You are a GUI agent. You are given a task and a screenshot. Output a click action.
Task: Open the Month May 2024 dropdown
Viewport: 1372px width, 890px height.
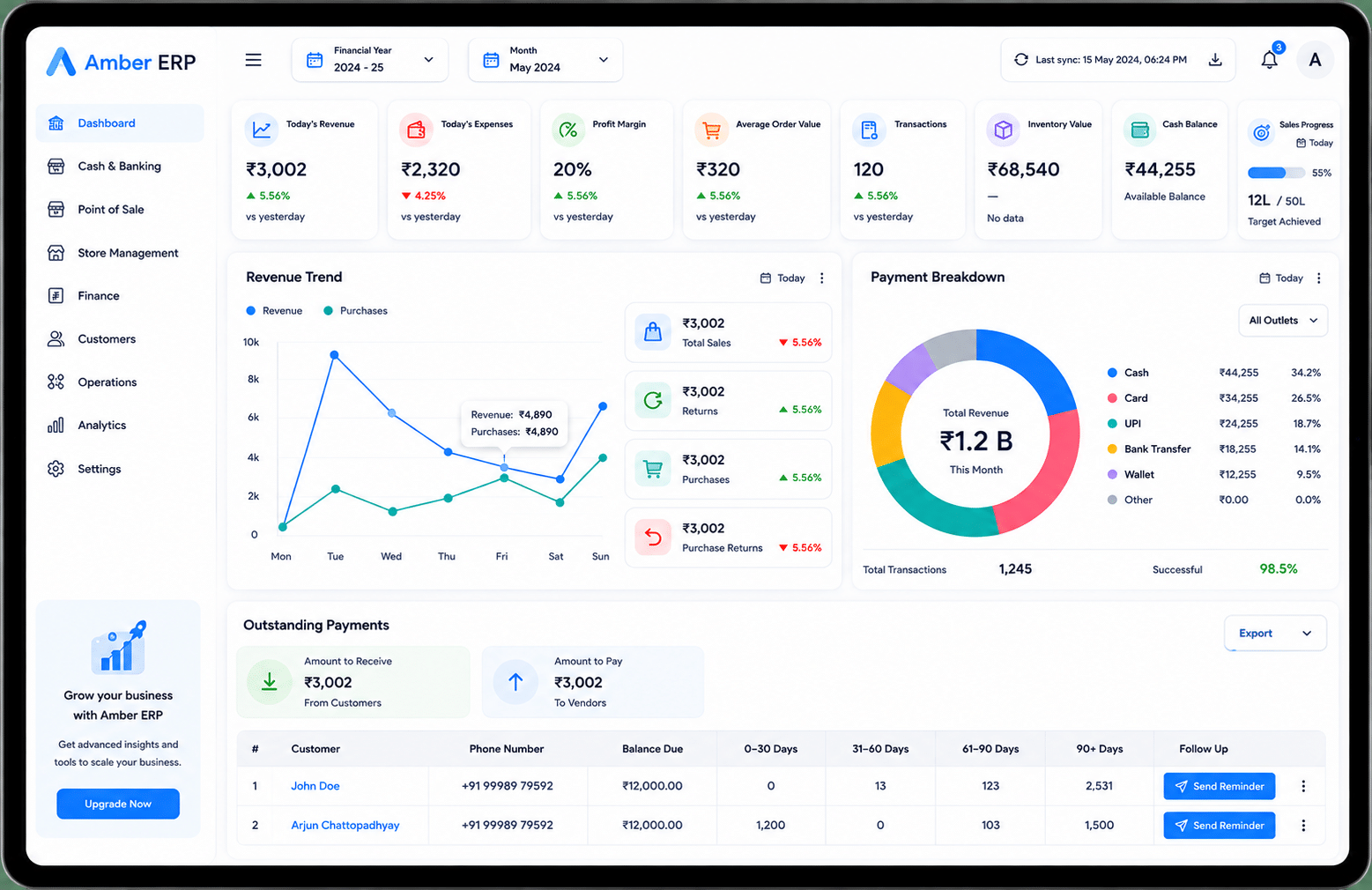(x=545, y=60)
